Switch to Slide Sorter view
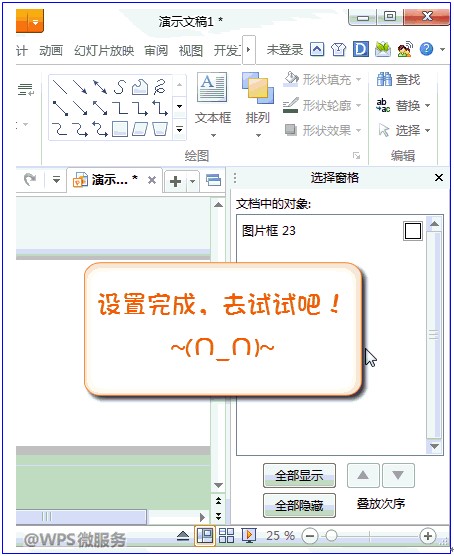This screenshot has height=556, width=454. point(226,535)
